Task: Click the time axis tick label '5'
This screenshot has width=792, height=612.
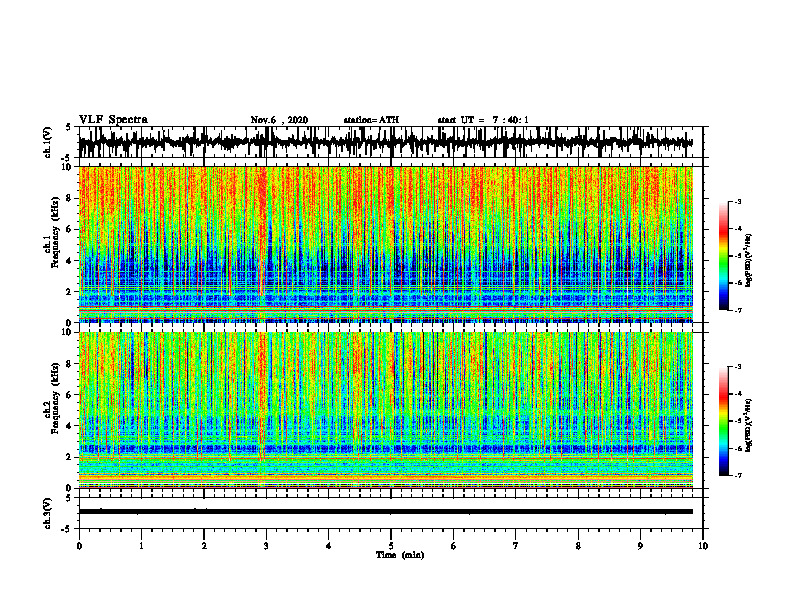Action: pos(391,546)
